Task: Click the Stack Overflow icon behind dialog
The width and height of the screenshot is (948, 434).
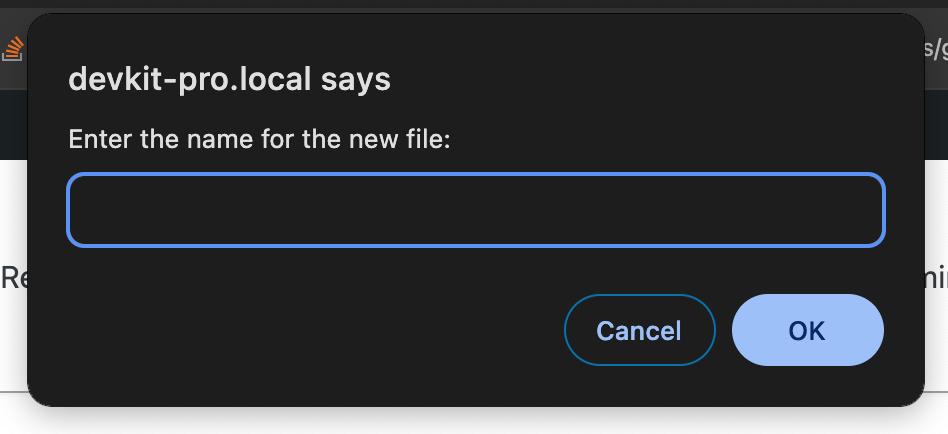Action: coord(13,47)
